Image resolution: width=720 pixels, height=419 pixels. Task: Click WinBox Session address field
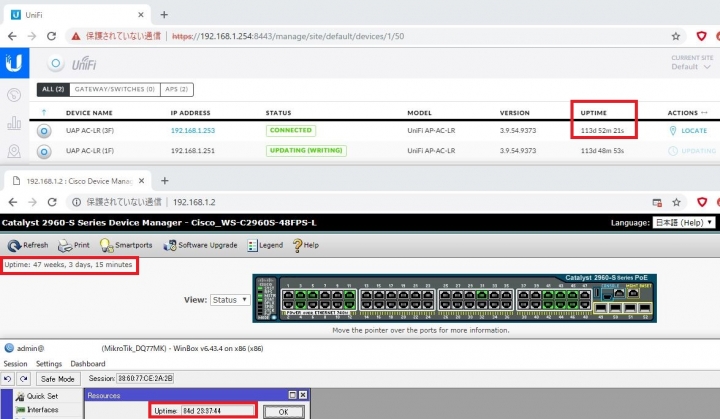pos(145,379)
